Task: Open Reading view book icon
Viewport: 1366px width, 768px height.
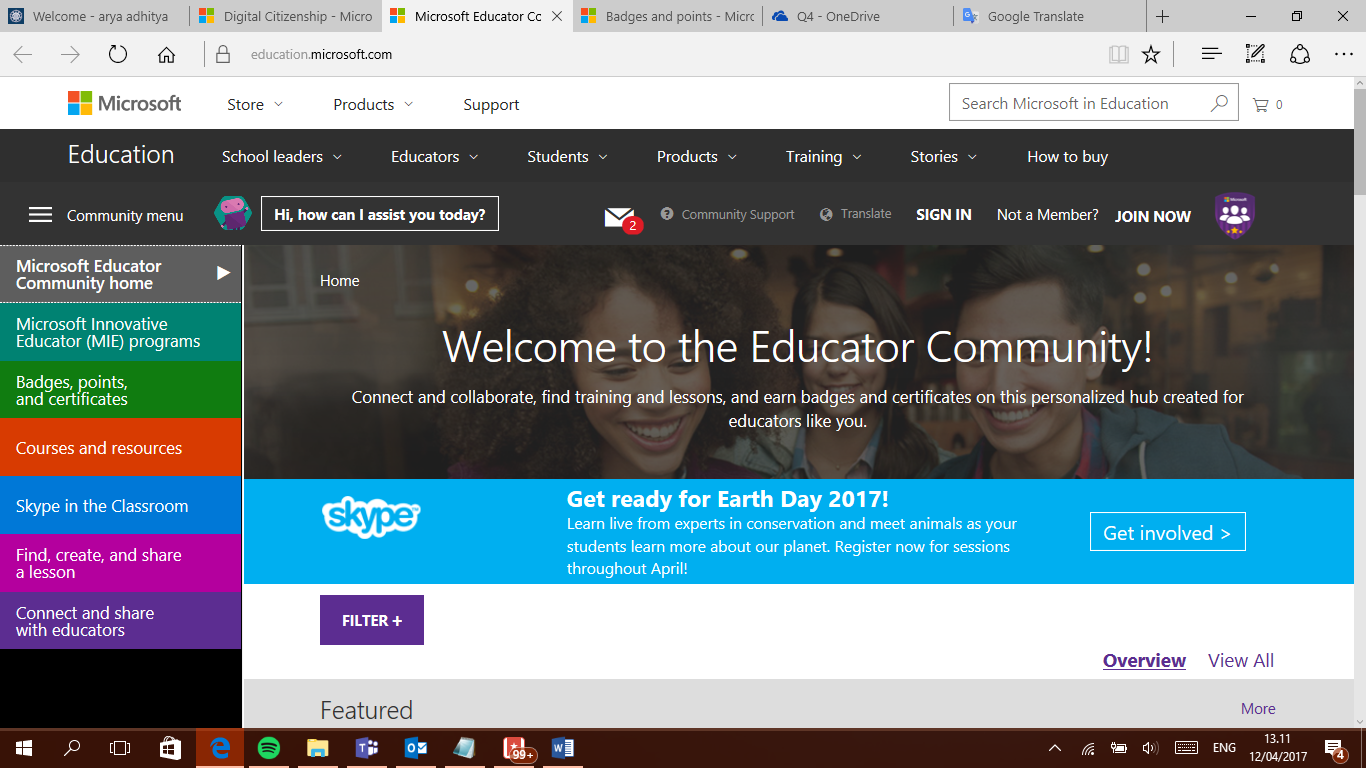Action: 1119,55
